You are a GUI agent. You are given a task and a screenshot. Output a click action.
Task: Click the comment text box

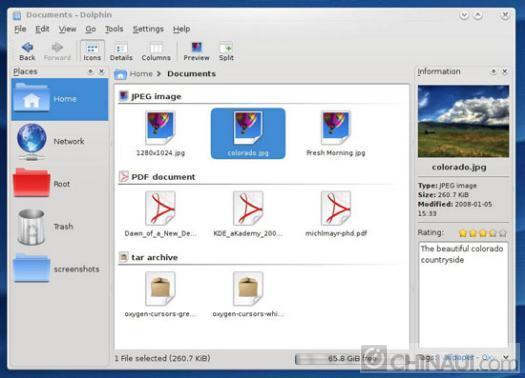pyautogui.click(x=463, y=295)
